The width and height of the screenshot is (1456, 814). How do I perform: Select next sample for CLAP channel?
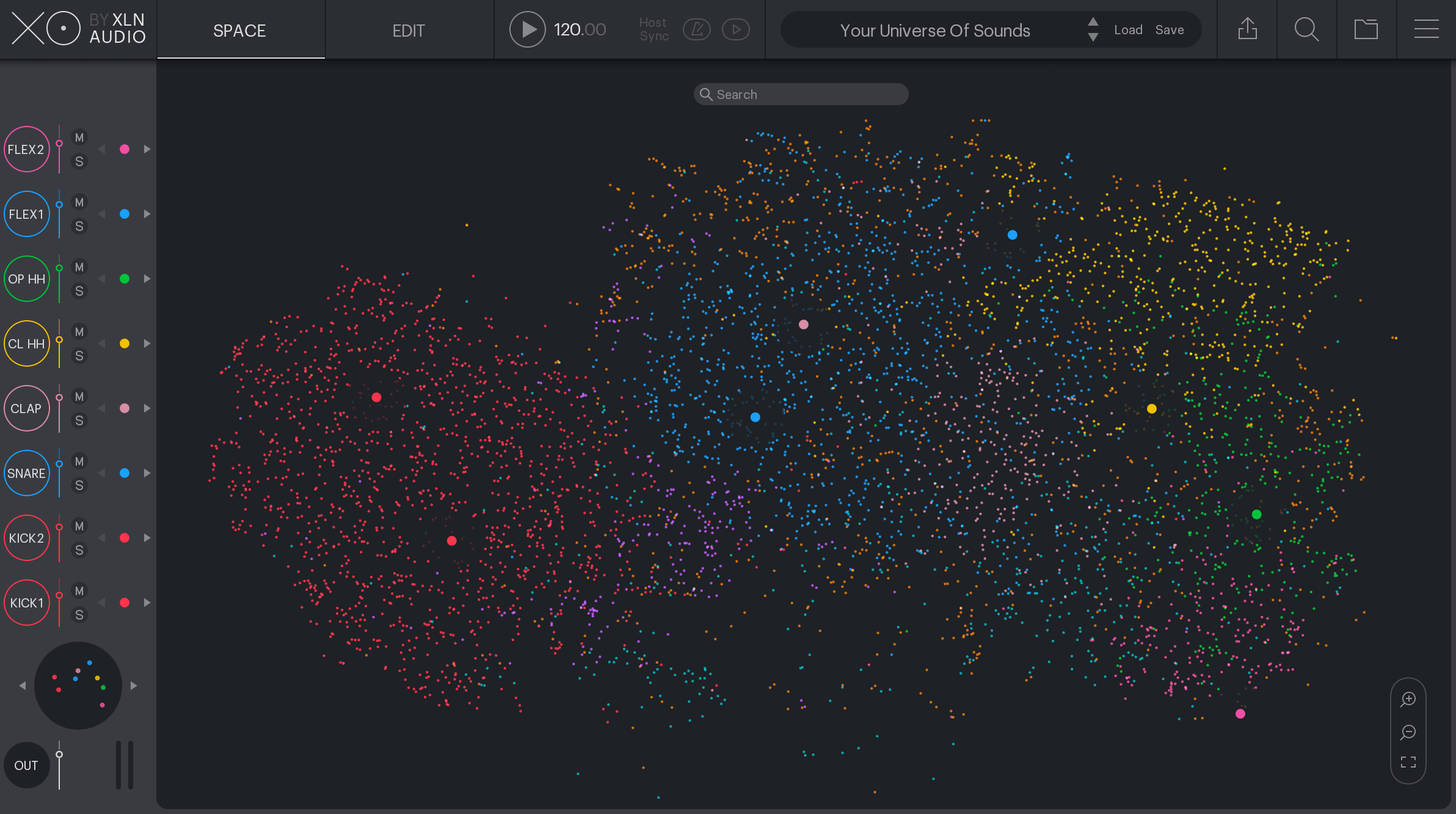(147, 408)
